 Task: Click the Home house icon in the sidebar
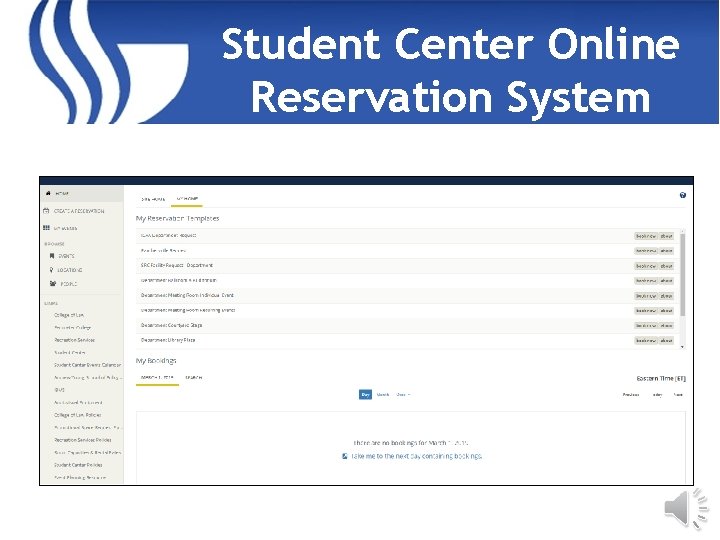coord(48,193)
